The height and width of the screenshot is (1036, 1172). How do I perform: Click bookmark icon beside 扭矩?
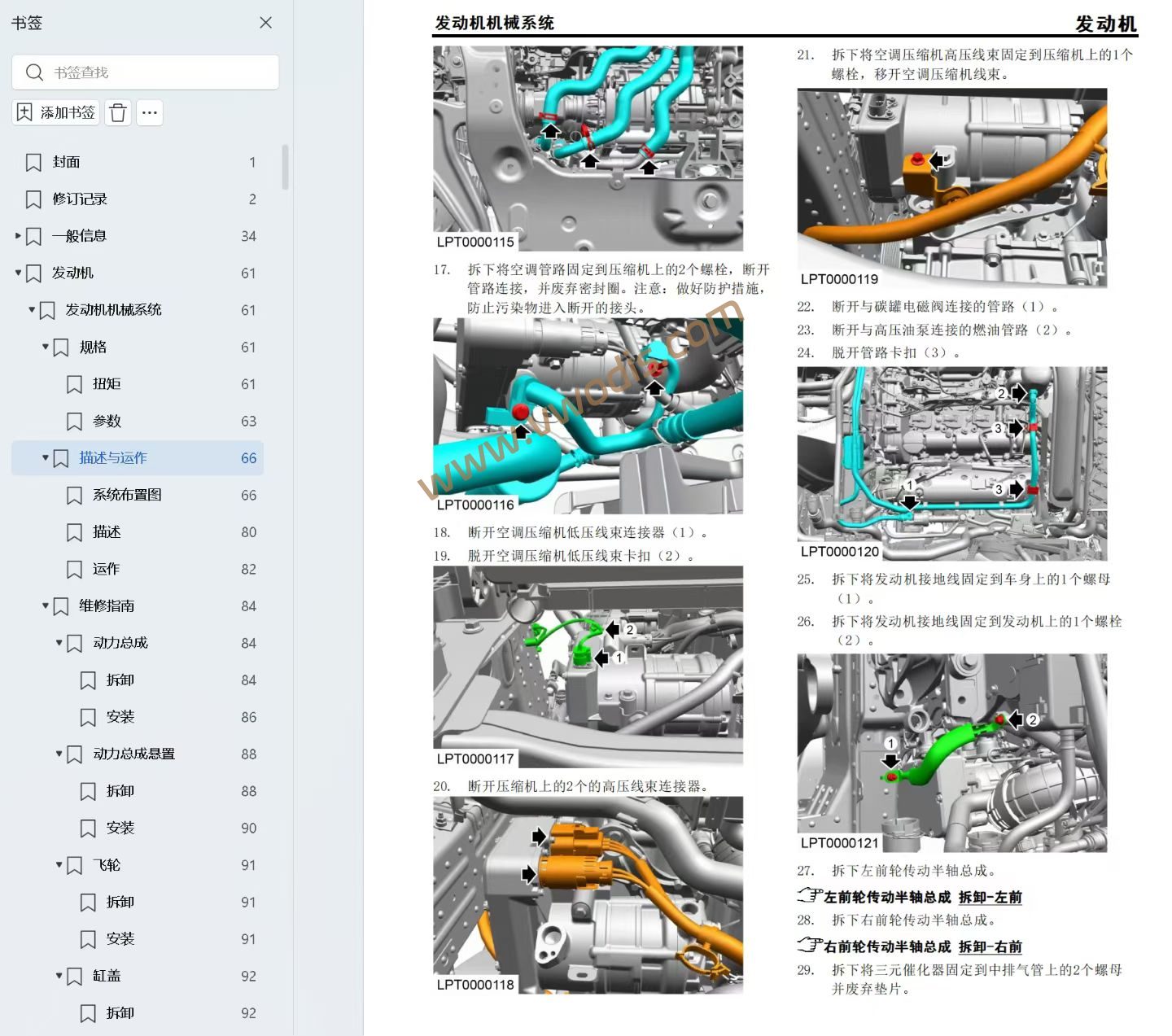[74, 384]
